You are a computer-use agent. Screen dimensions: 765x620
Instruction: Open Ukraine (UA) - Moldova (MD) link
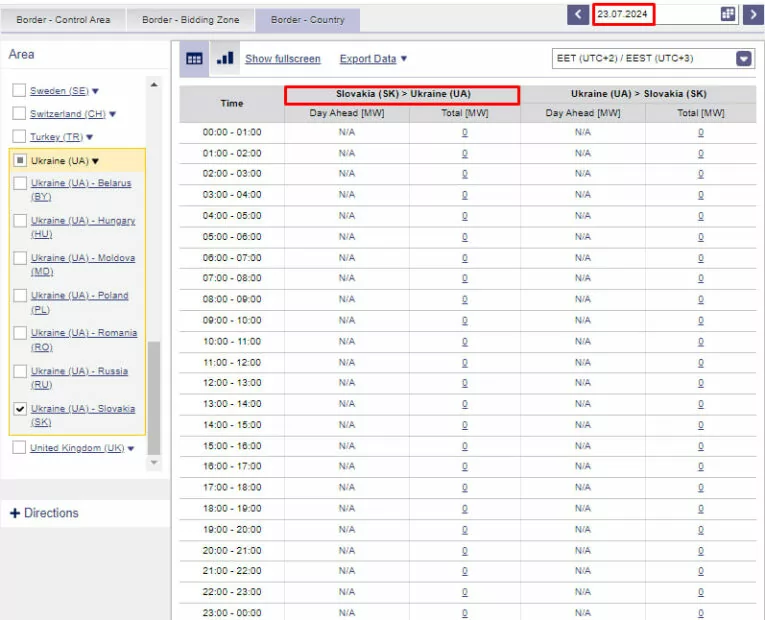[x=83, y=264]
